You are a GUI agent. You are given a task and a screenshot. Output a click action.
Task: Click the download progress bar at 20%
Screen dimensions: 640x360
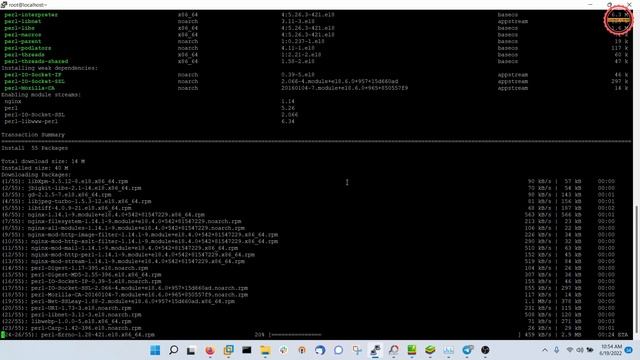tap(296, 335)
